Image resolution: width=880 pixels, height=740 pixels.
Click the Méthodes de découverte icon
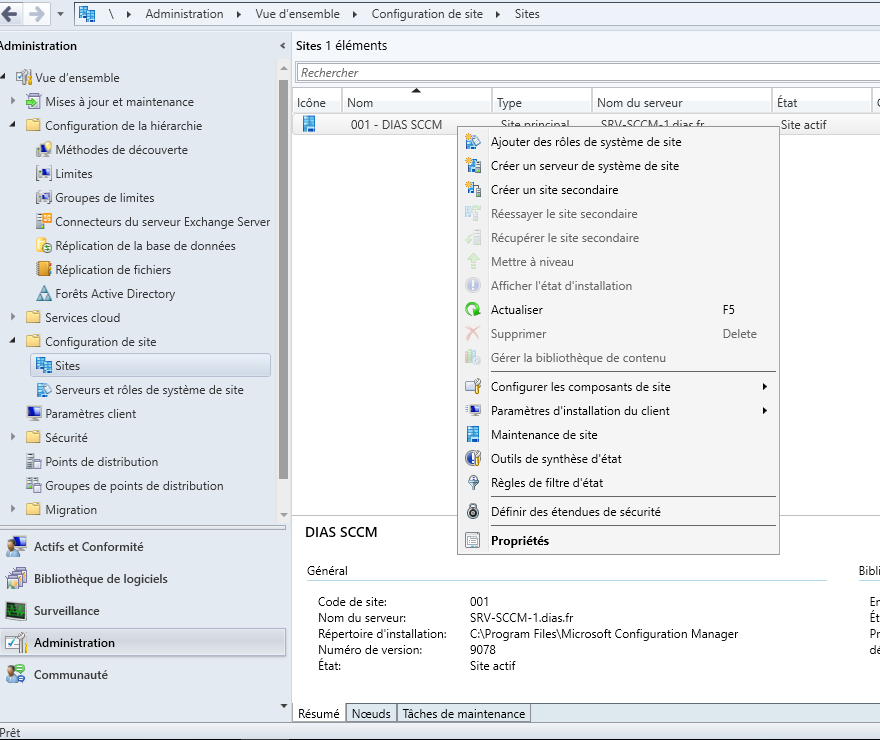(x=43, y=150)
